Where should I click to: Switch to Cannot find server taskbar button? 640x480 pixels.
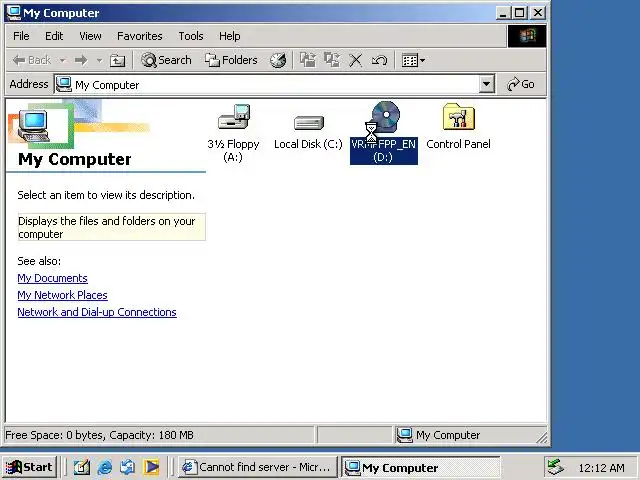257,467
